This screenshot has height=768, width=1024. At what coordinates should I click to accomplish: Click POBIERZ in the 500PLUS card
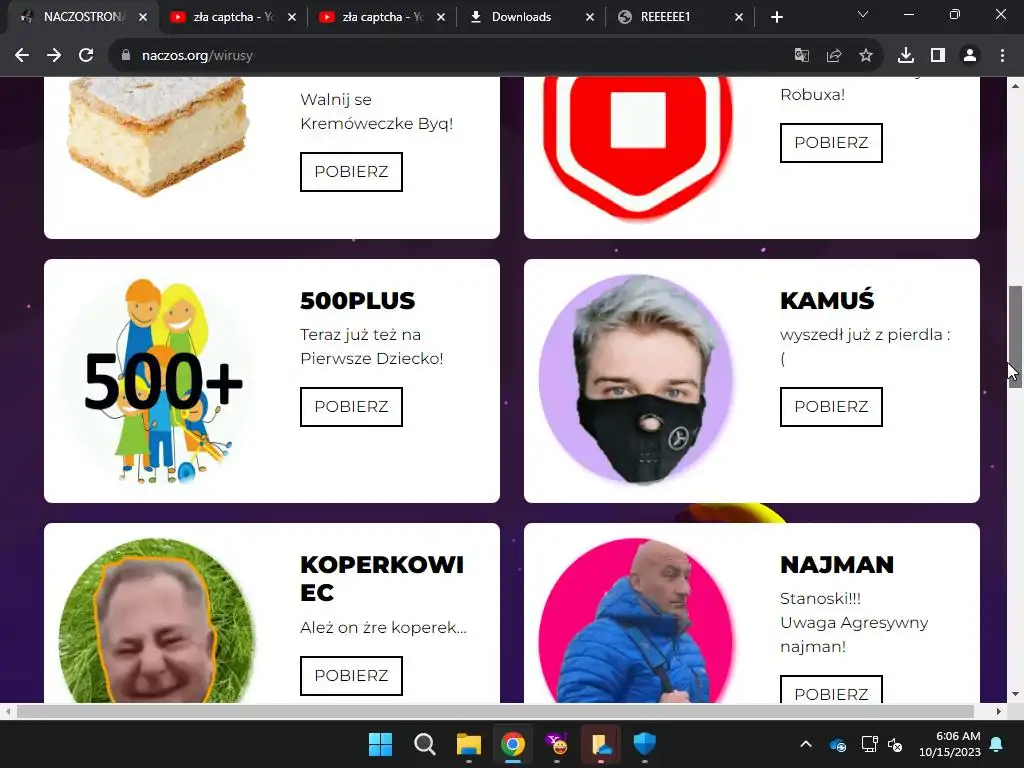coord(351,407)
